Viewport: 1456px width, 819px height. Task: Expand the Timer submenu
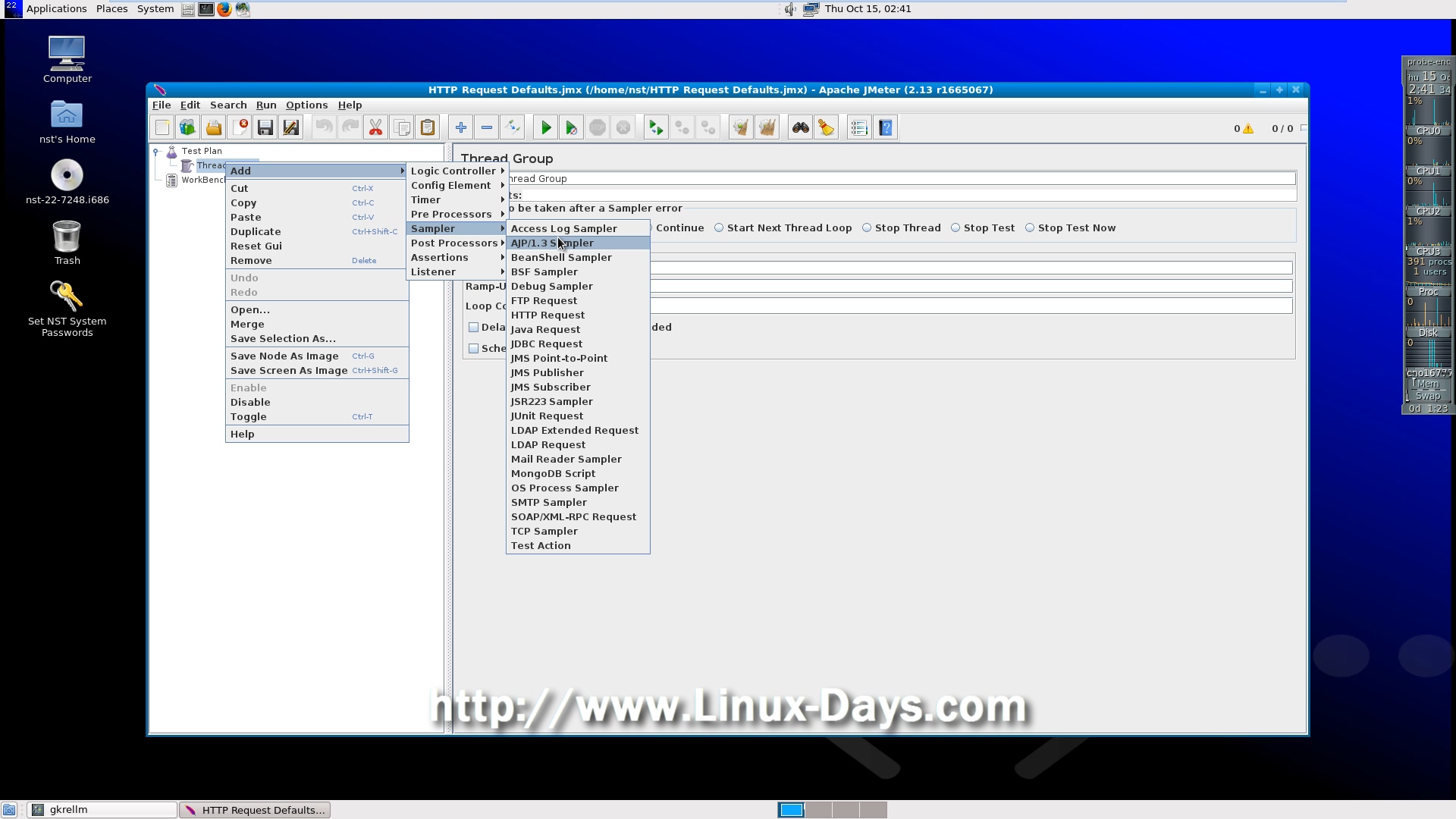[x=457, y=200]
